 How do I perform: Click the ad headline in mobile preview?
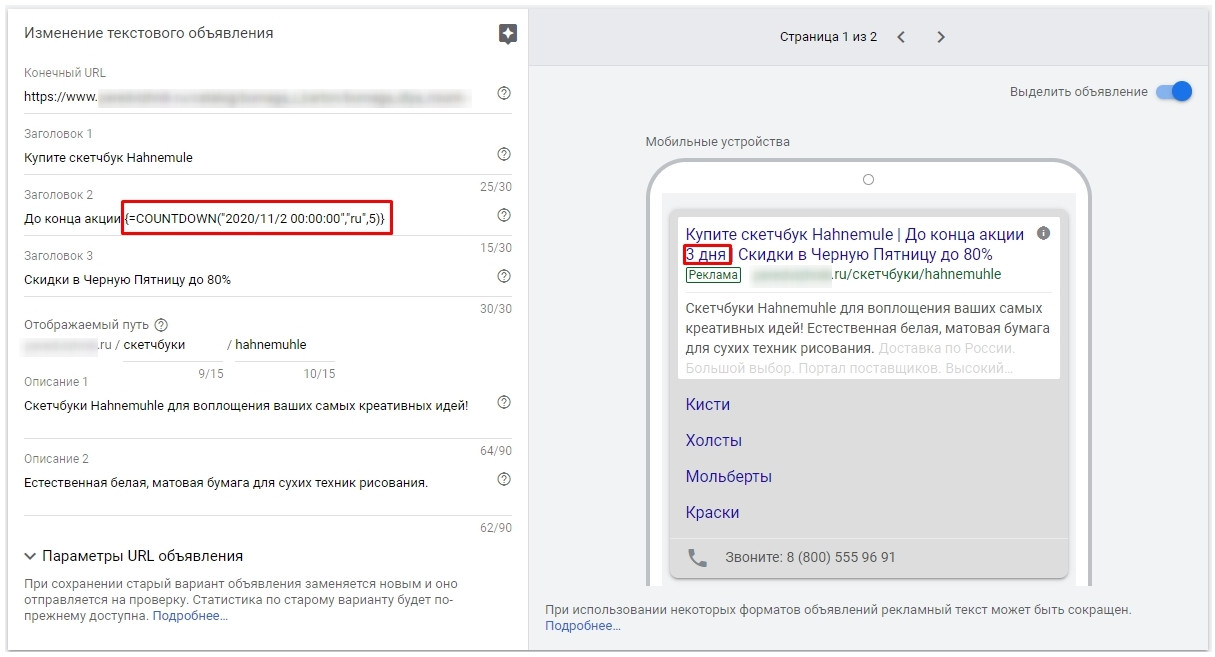[x=855, y=244]
